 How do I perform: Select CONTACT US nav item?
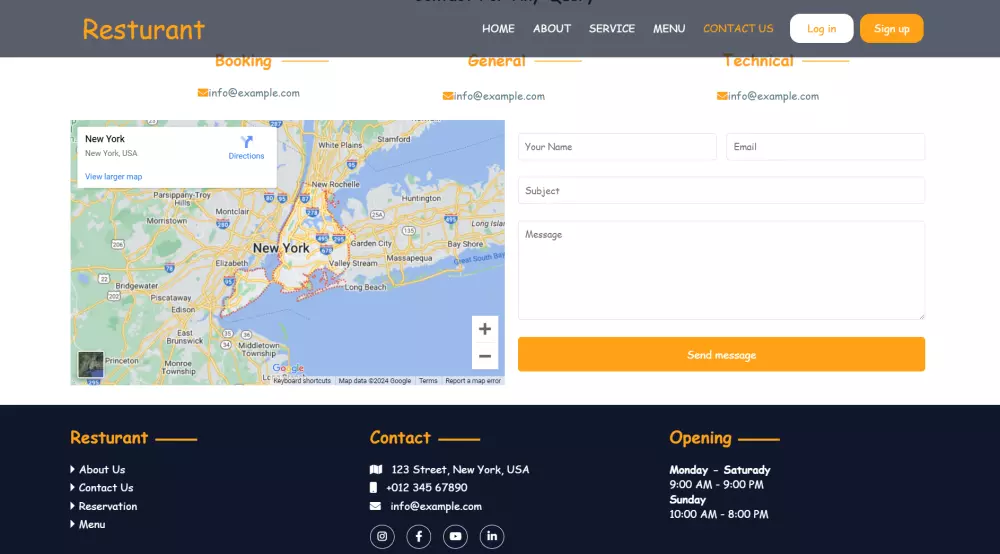[x=738, y=29]
